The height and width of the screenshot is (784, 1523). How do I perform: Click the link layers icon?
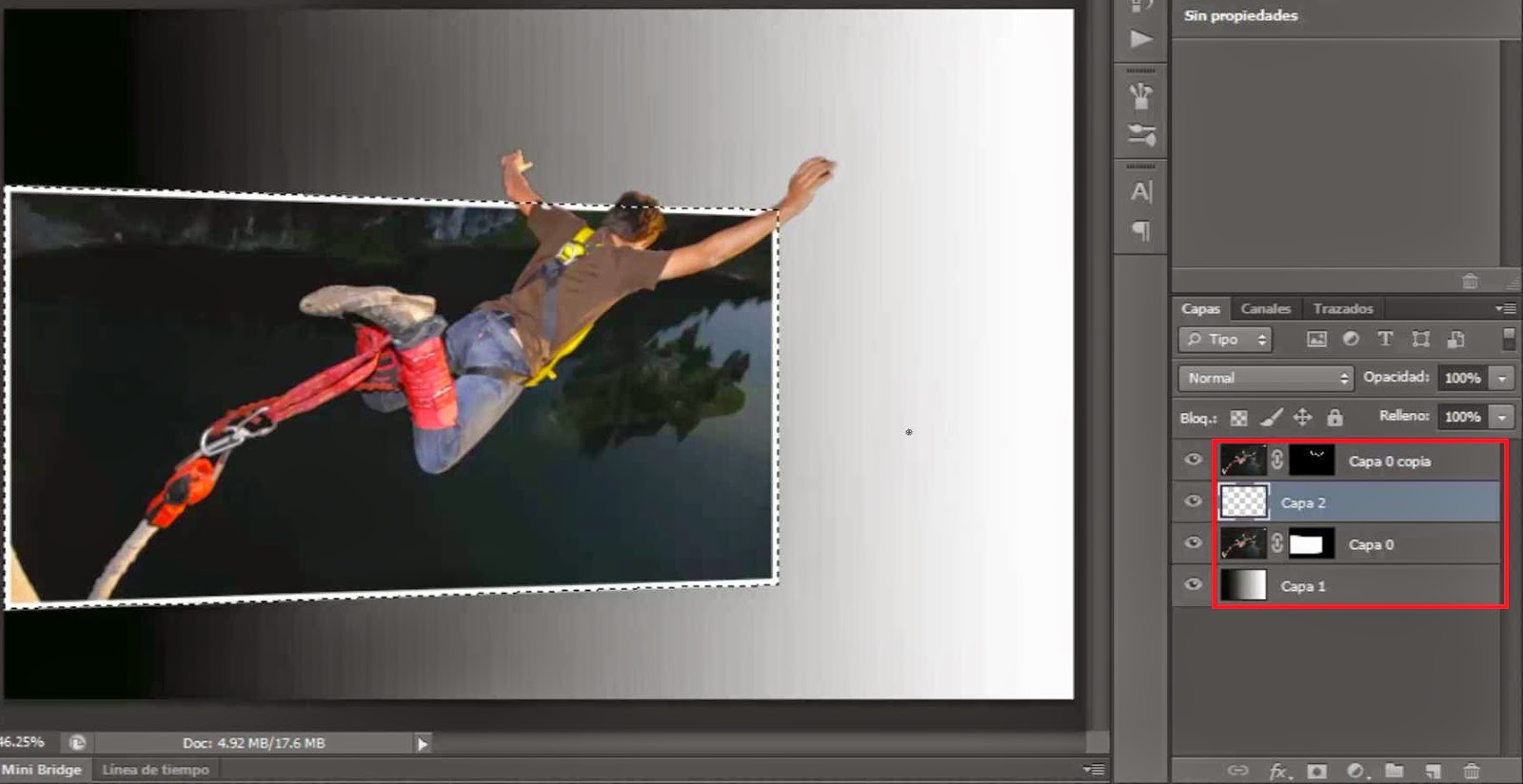coord(1237,771)
